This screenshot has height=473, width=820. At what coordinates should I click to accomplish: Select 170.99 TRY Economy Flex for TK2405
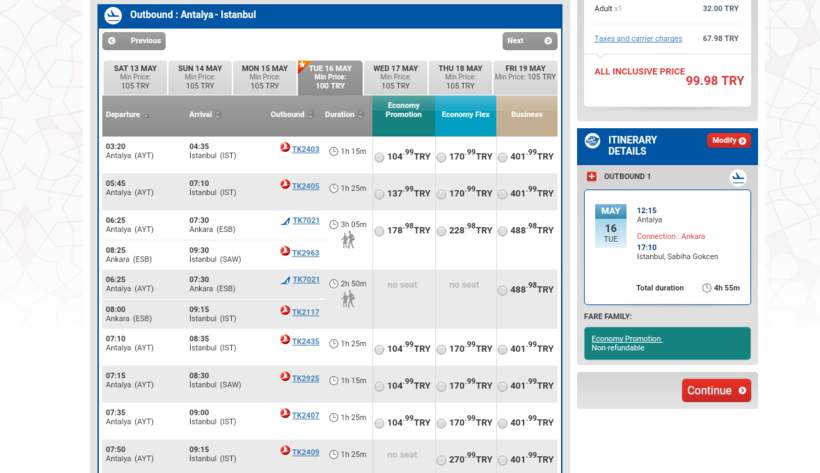point(441,194)
